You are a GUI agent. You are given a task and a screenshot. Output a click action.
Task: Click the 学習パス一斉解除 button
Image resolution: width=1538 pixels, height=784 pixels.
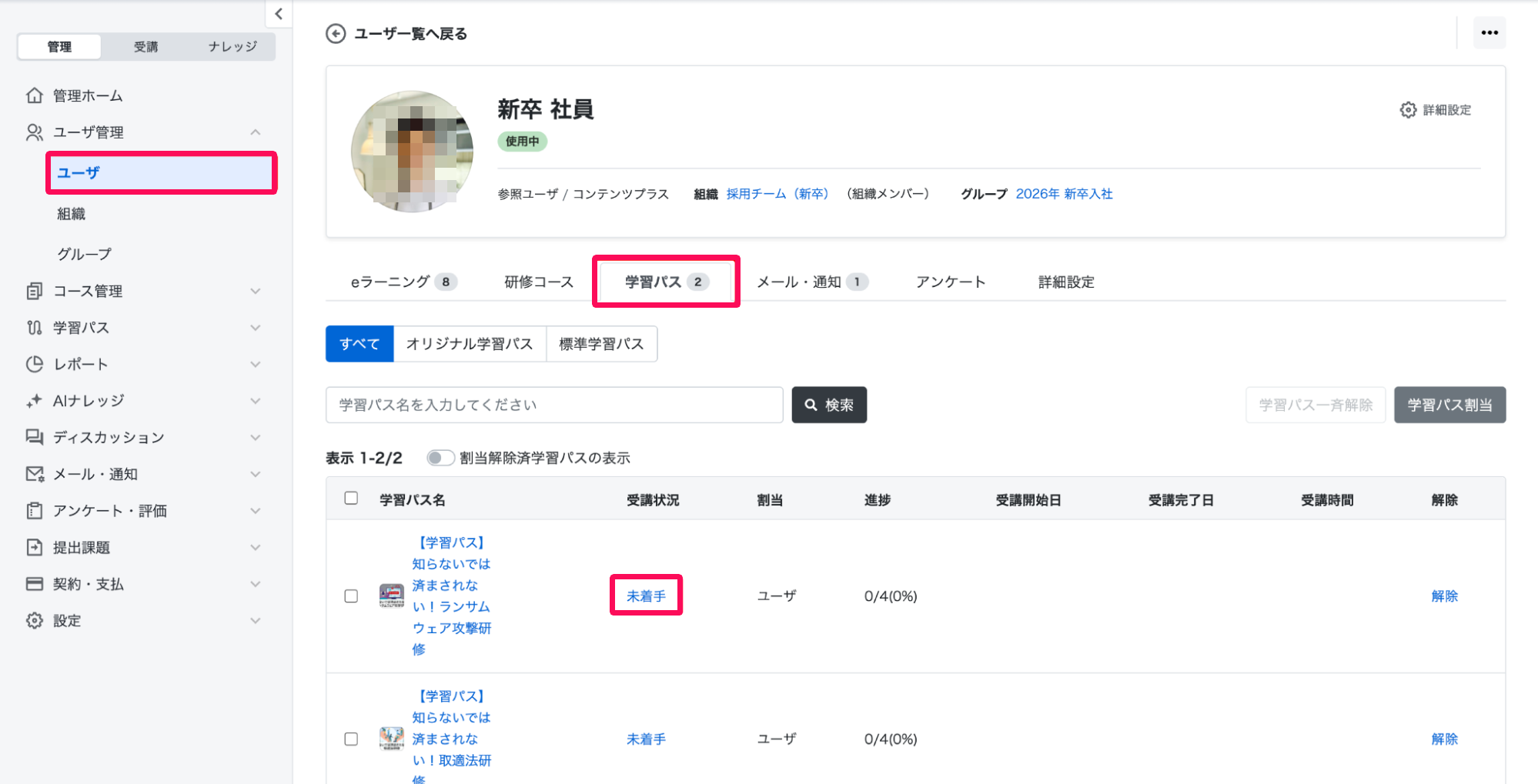1316,405
